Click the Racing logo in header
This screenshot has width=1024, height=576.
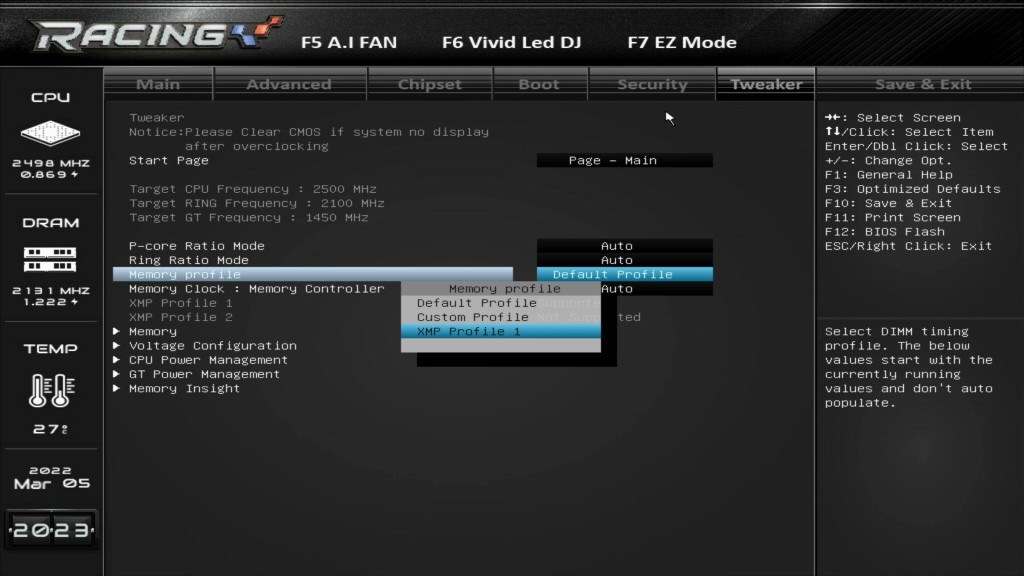coord(155,34)
